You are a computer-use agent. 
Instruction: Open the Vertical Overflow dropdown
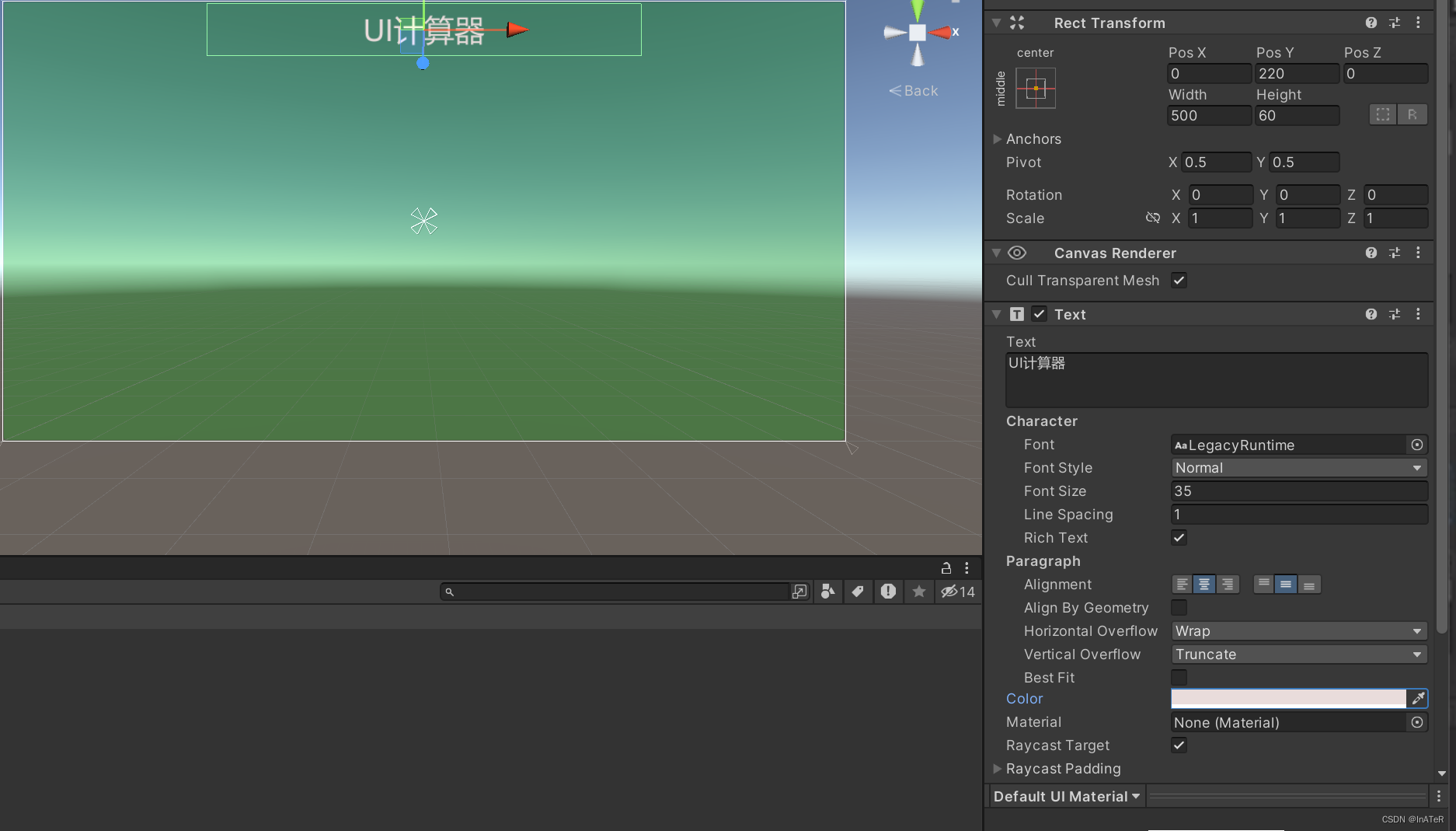tap(1298, 654)
